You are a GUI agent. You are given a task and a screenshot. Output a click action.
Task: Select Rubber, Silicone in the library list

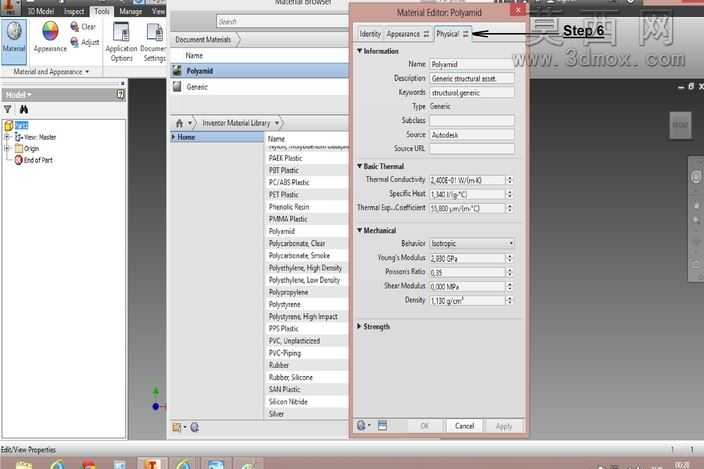pyautogui.click(x=307, y=377)
